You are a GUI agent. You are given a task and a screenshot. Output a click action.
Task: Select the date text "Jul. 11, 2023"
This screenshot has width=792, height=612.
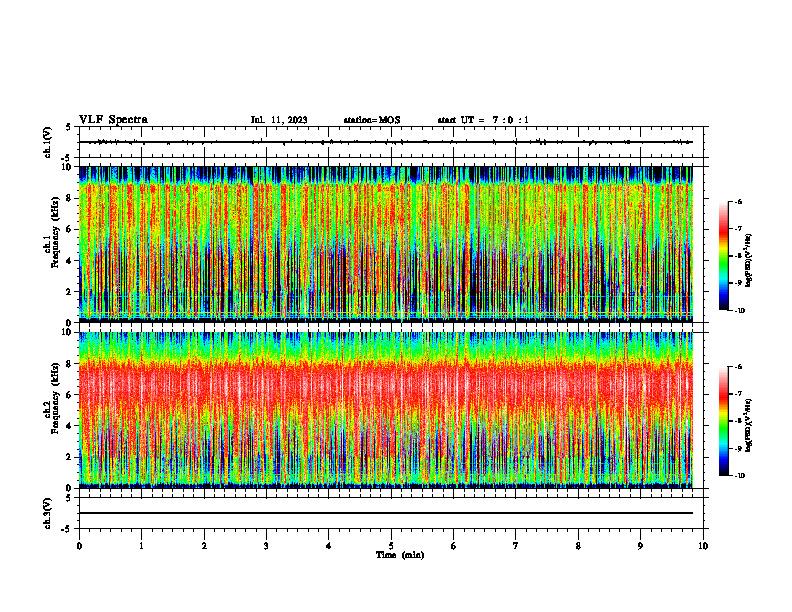pos(279,120)
